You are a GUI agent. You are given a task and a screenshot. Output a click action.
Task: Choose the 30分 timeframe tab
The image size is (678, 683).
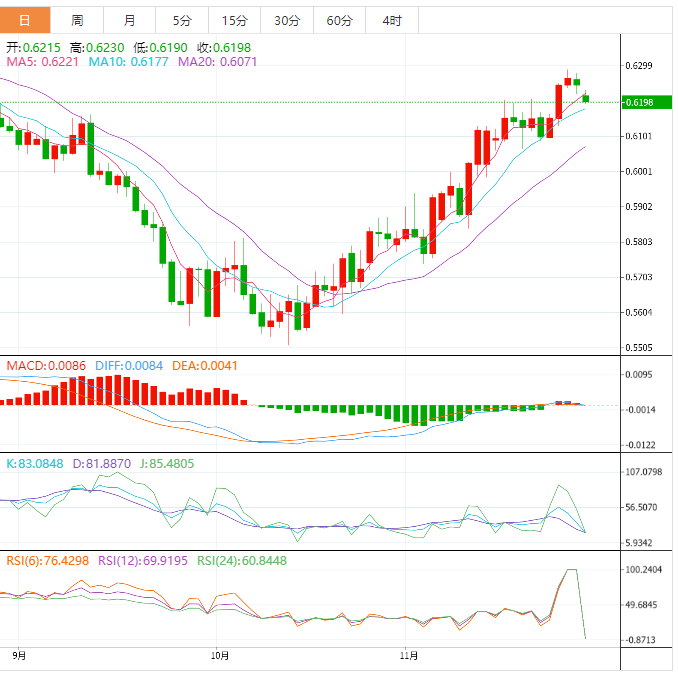287,20
